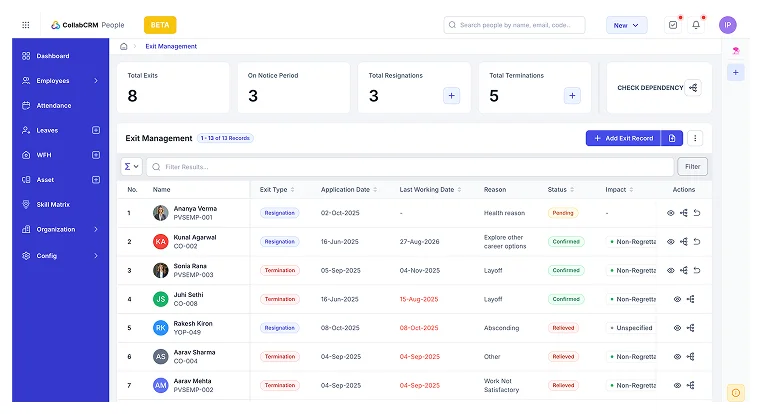Open the sigma aggregate dropdown
The image size is (762, 414).
coord(131,167)
